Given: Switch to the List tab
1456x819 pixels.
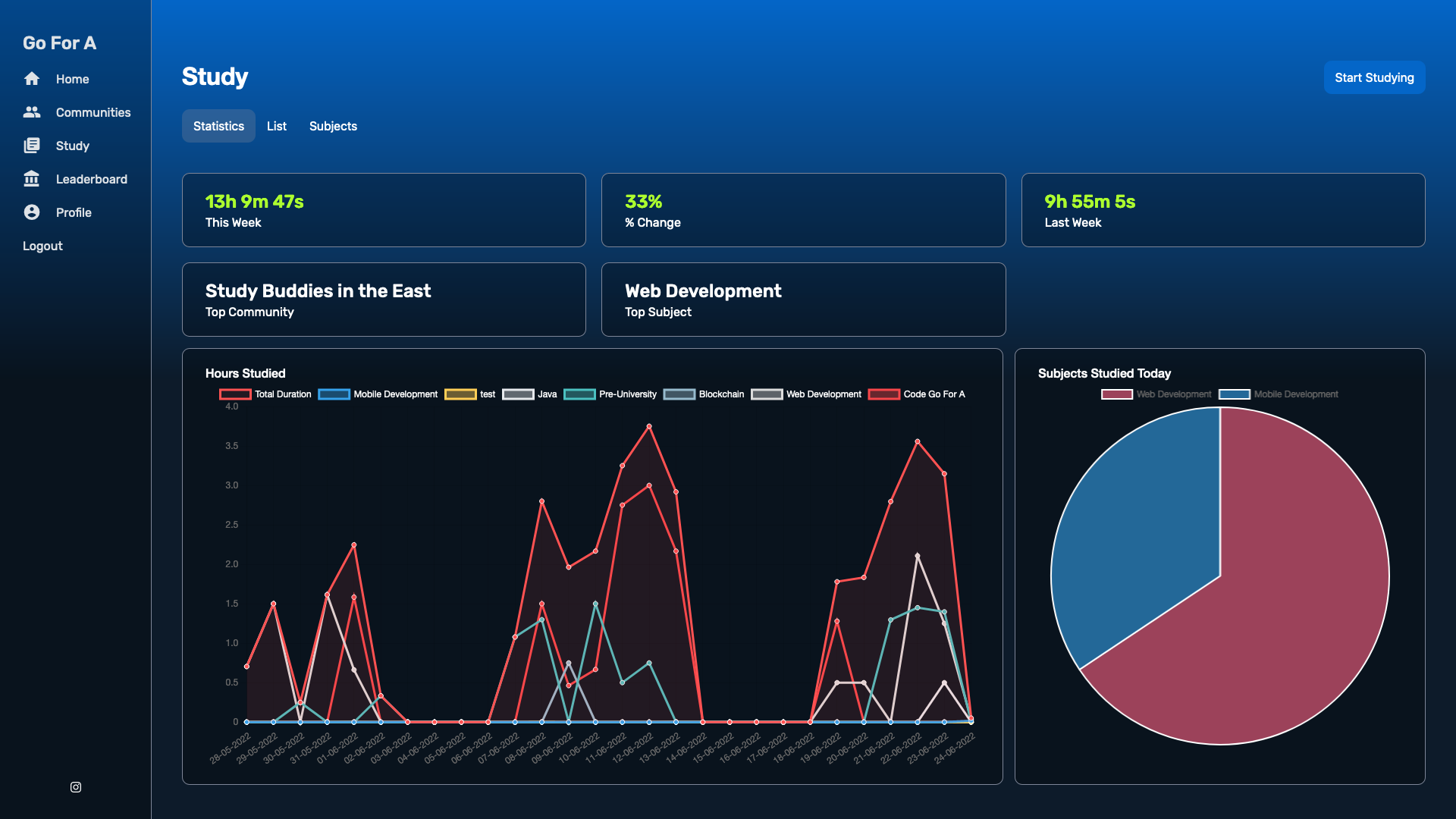Looking at the screenshot, I should [277, 126].
